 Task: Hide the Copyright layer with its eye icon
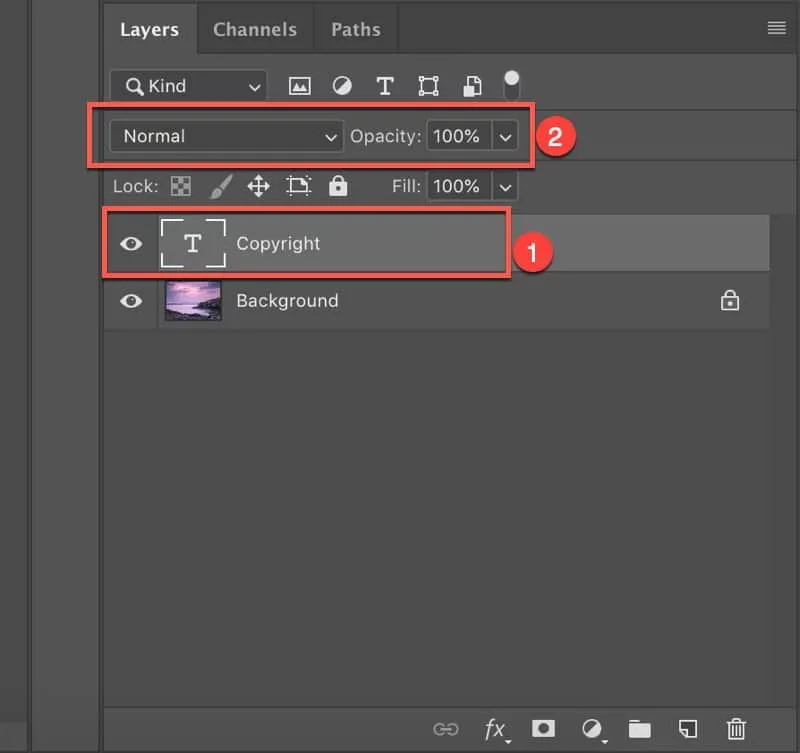coord(131,243)
